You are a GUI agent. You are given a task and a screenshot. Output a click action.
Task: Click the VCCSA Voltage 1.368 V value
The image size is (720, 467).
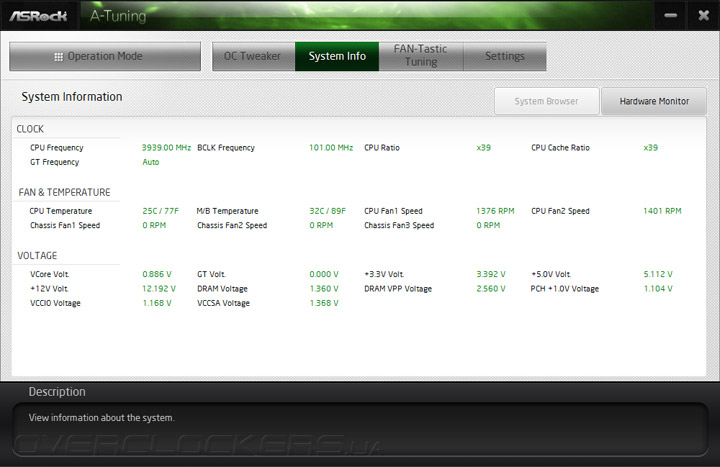[x=324, y=303]
